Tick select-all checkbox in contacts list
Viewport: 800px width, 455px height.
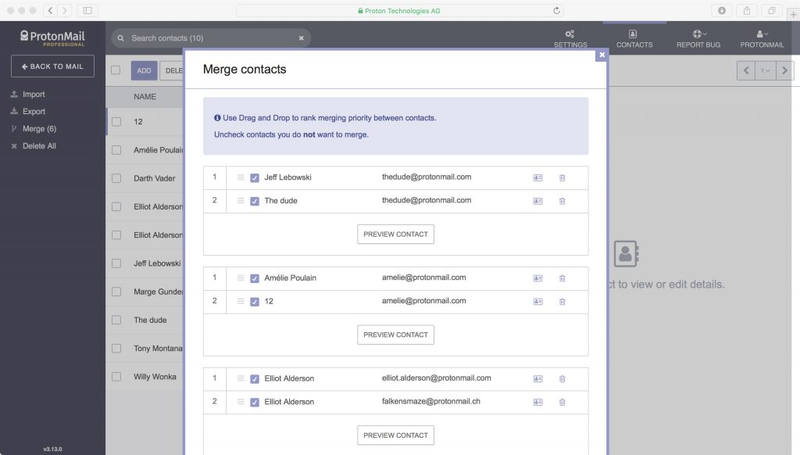(116, 70)
